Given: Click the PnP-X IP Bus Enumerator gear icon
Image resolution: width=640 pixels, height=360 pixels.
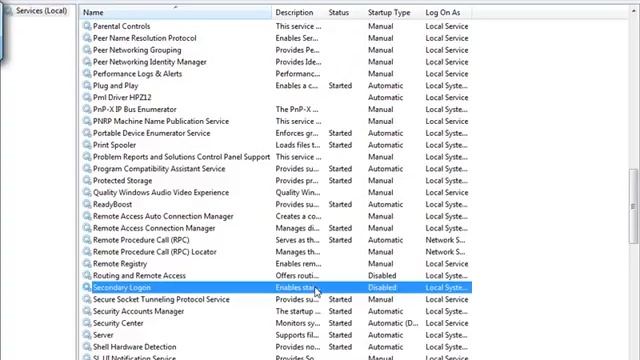Looking at the screenshot, I should tap(87, 109).
